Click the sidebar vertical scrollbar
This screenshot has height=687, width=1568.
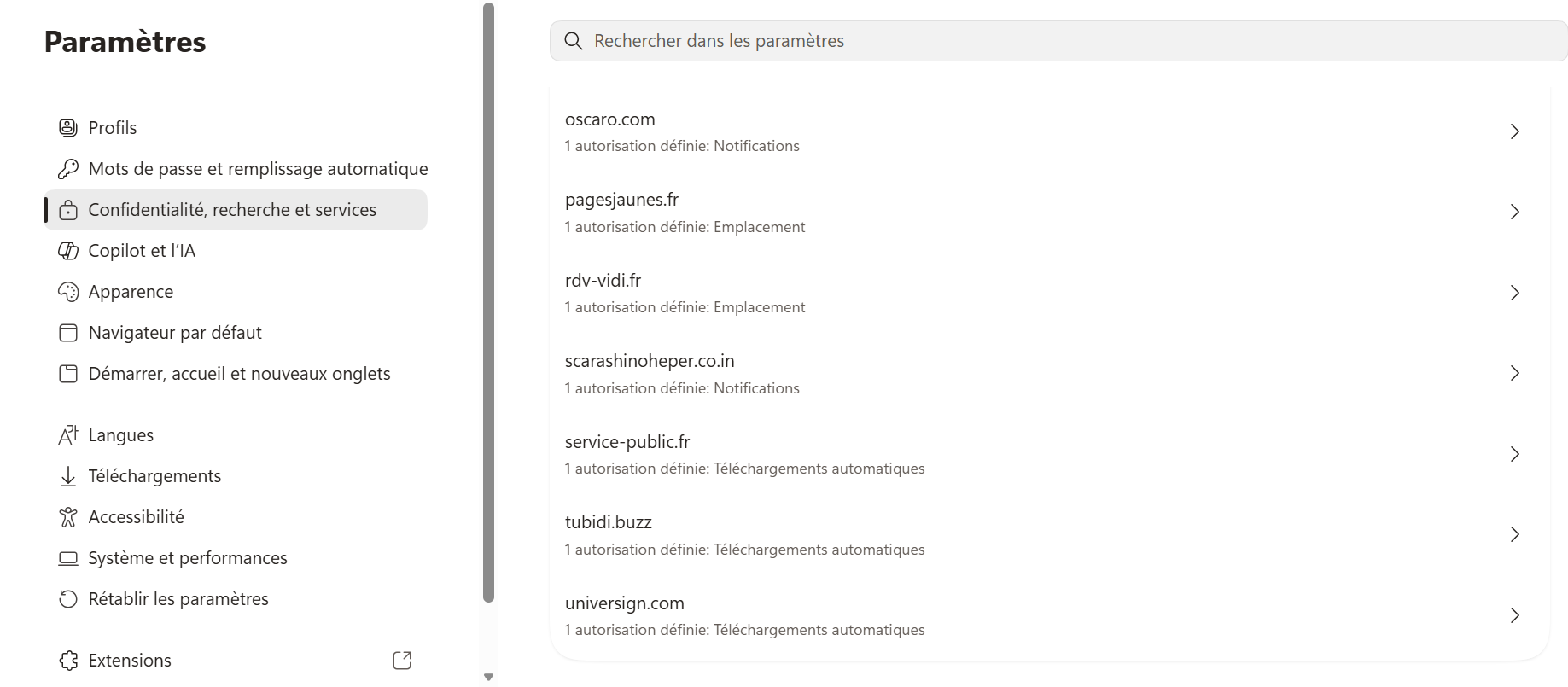(488, 303)
